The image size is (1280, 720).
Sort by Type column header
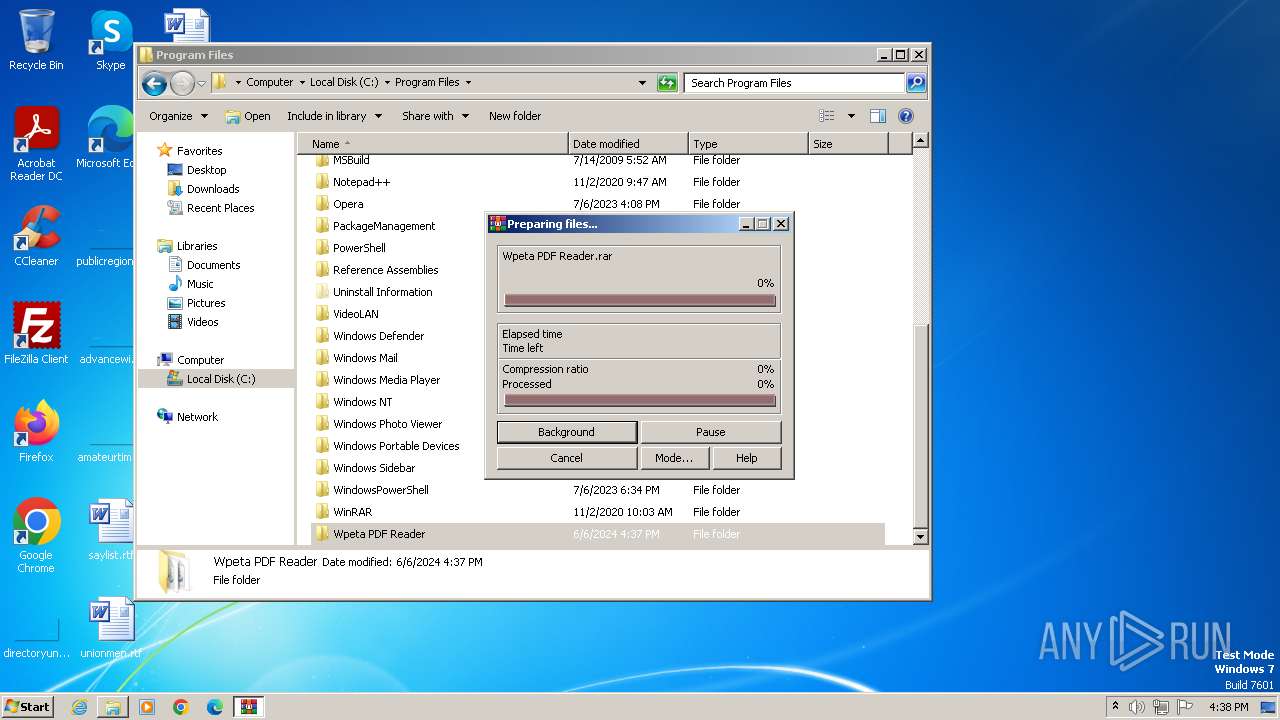point(748,144)
